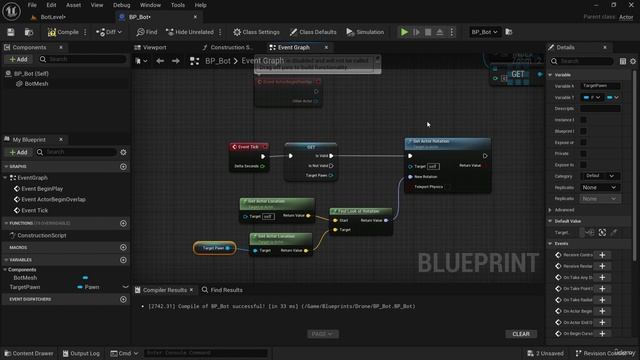Screen dimensions: 640x360
Task: Open Compile options three-dot menu
Action: click(x=85, y=32)
